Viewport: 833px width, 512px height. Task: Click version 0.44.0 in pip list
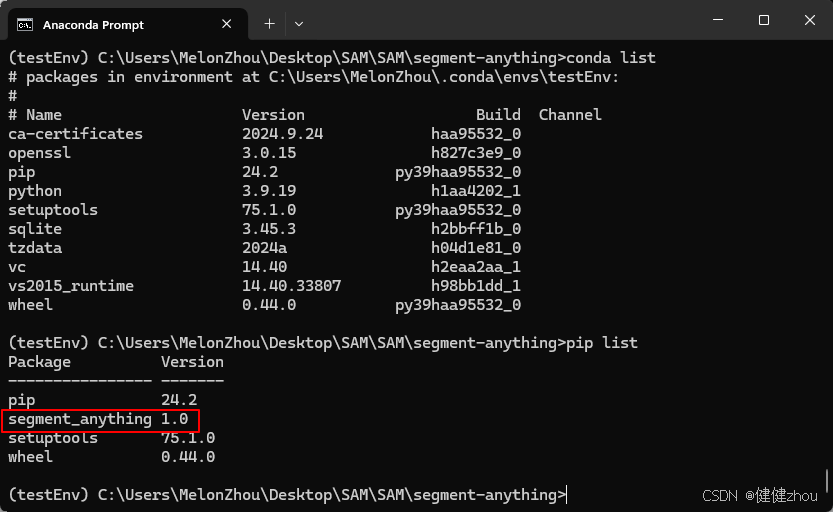pos(188,457)
